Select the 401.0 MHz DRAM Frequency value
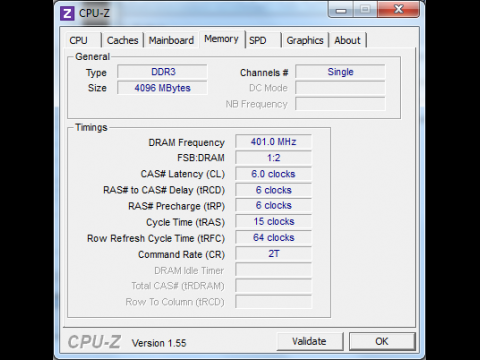The image size is (480, 360). pos(273,142)
